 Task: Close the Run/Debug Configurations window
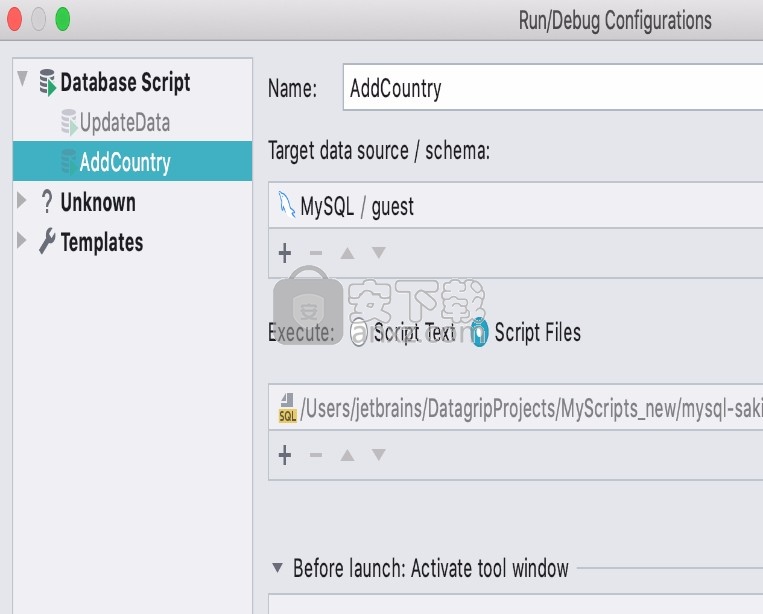15,19
